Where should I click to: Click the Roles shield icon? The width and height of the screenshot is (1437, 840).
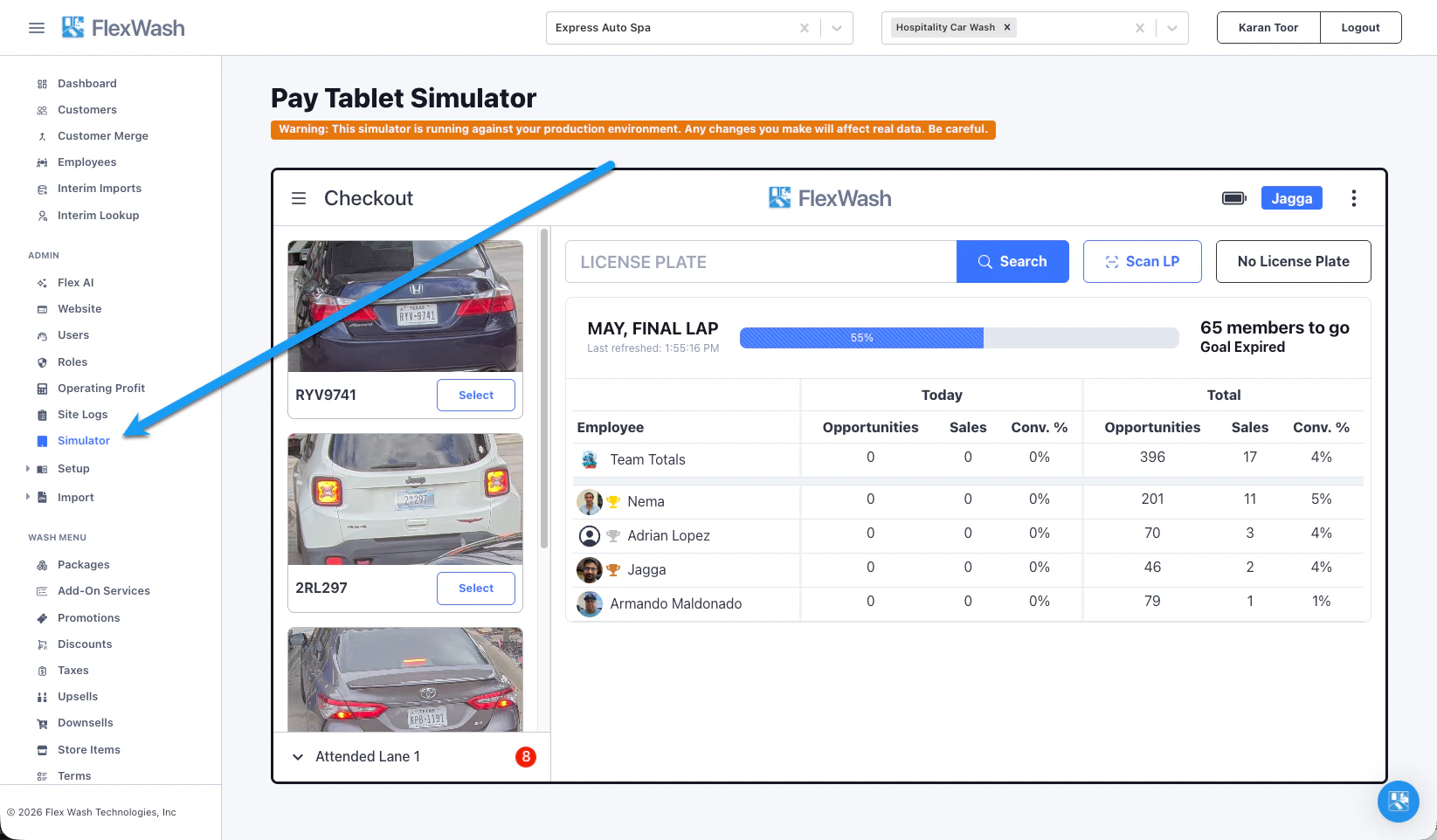[x=42, y=362]
